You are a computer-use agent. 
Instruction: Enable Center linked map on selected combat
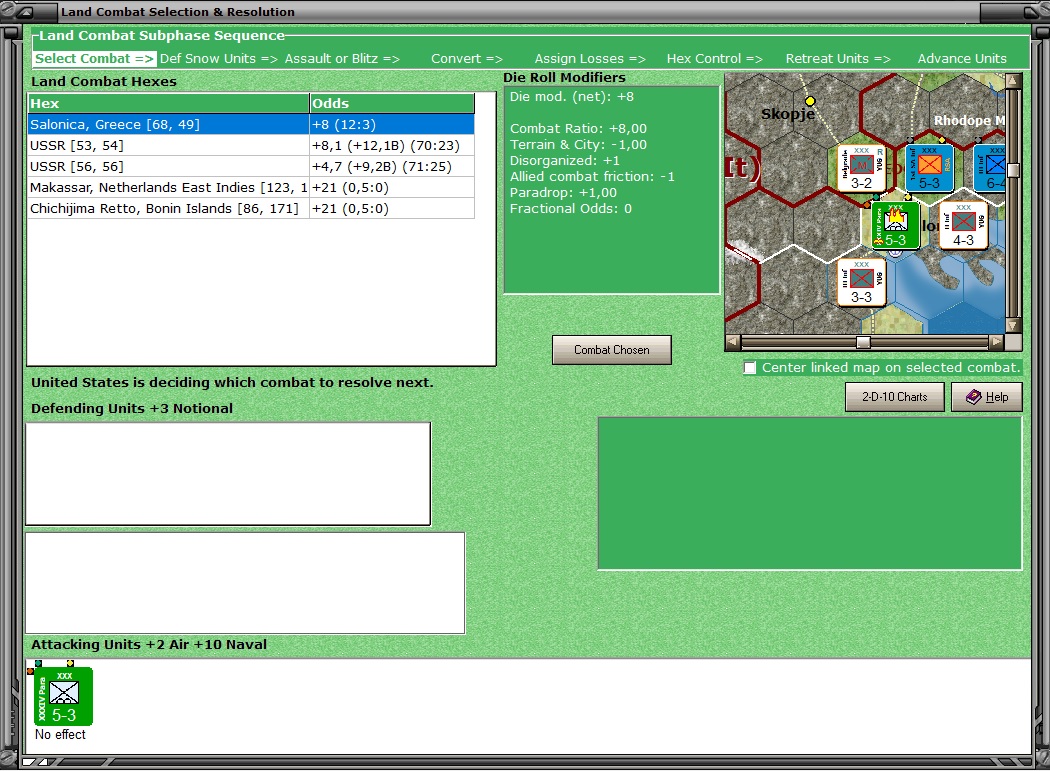pyautogui.click(x=750, y=368)
